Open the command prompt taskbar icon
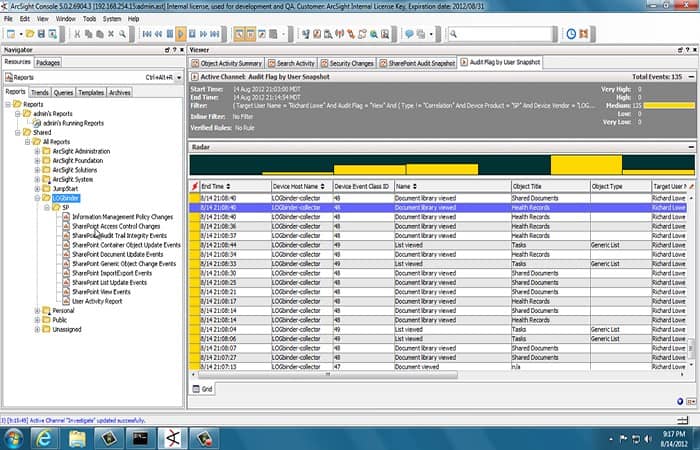 pos(139,436)
